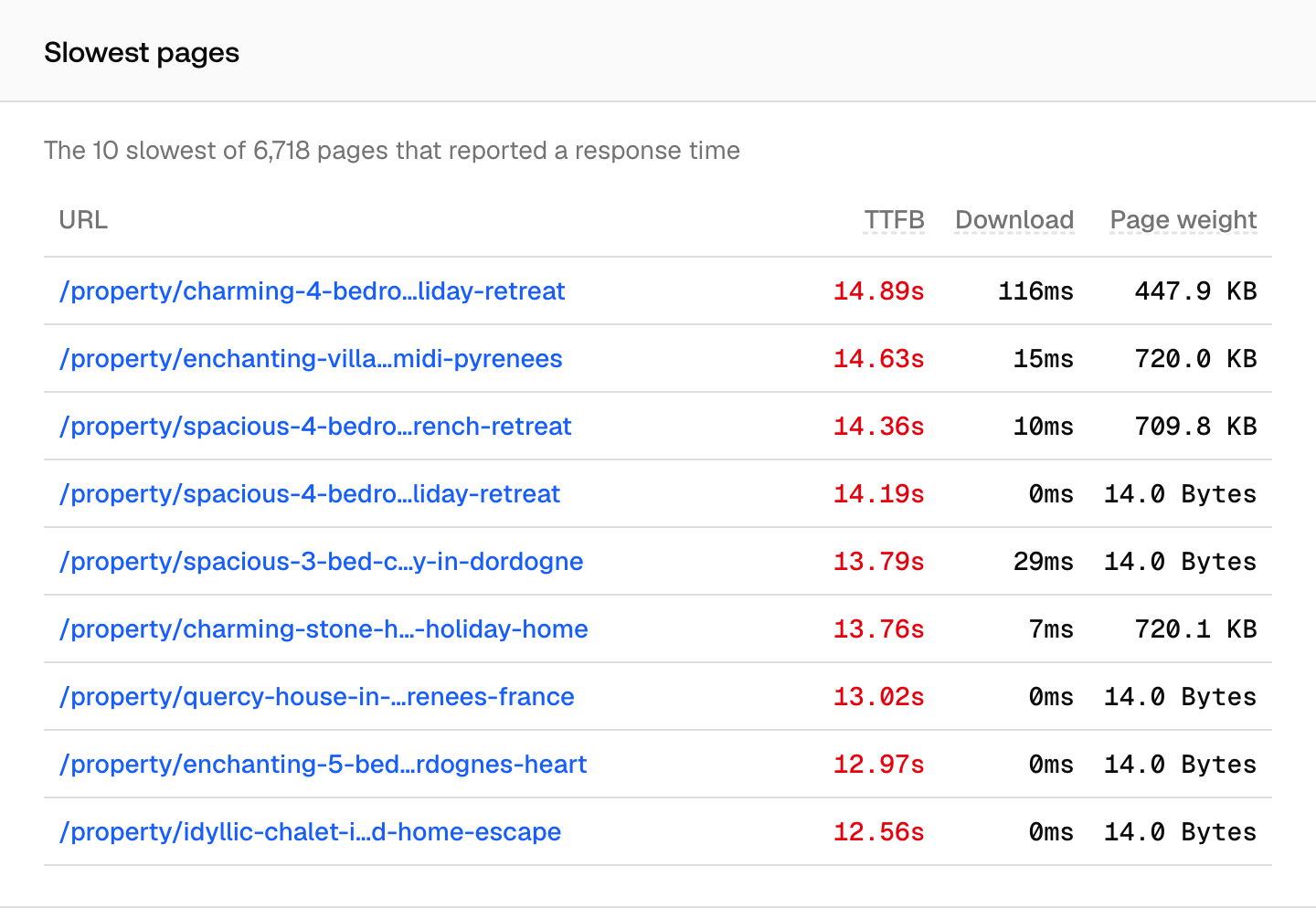Select the 14.63s TTFB value

pos(878,358)
